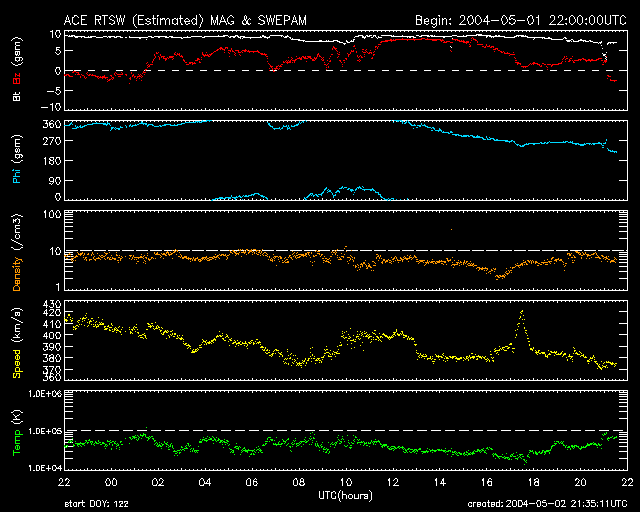This screenshot has width=640, height=512.
Task: Click the 00 hour tick label
Action: click(111, 483)
